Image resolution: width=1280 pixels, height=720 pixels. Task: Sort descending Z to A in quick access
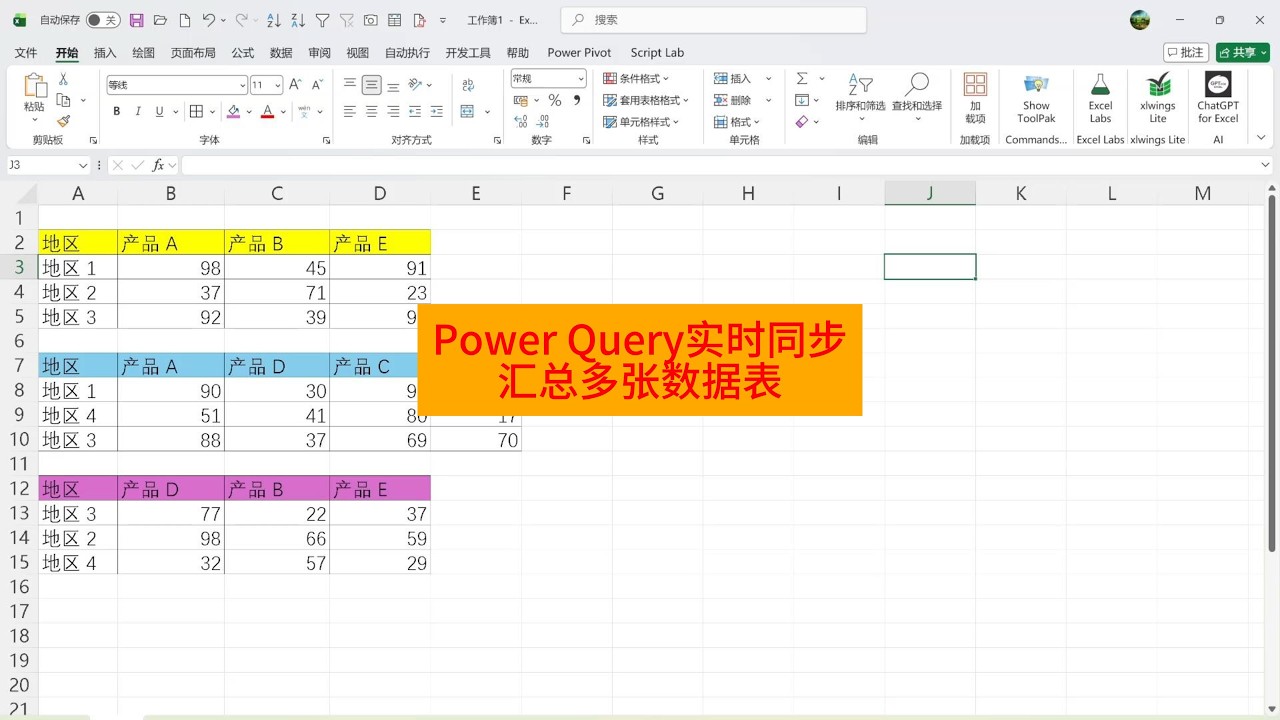click(x=298, y=20)
